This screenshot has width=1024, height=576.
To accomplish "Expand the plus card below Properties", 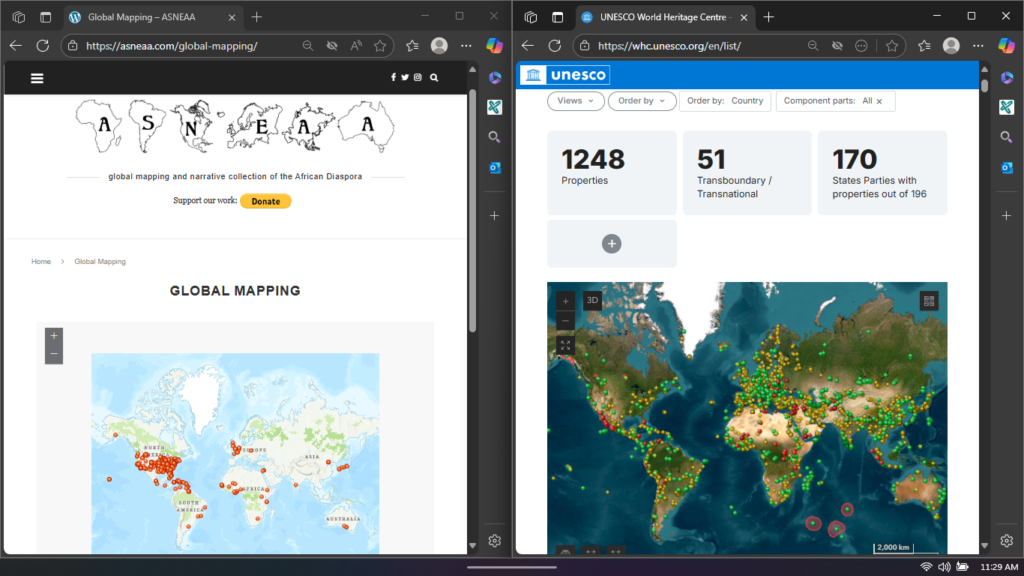I will coord(612,243).
